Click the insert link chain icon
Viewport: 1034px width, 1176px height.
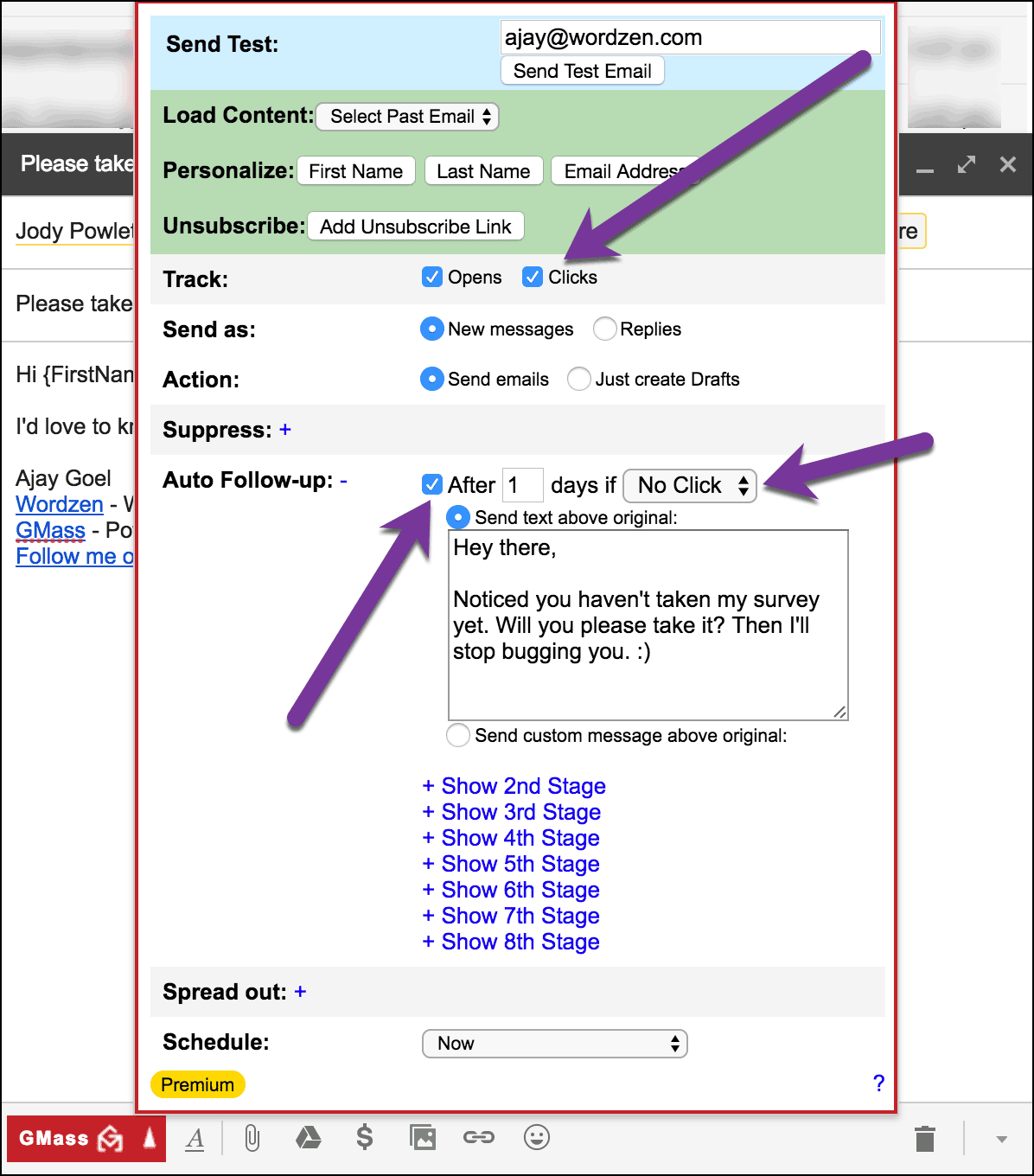click(479, 1138)
